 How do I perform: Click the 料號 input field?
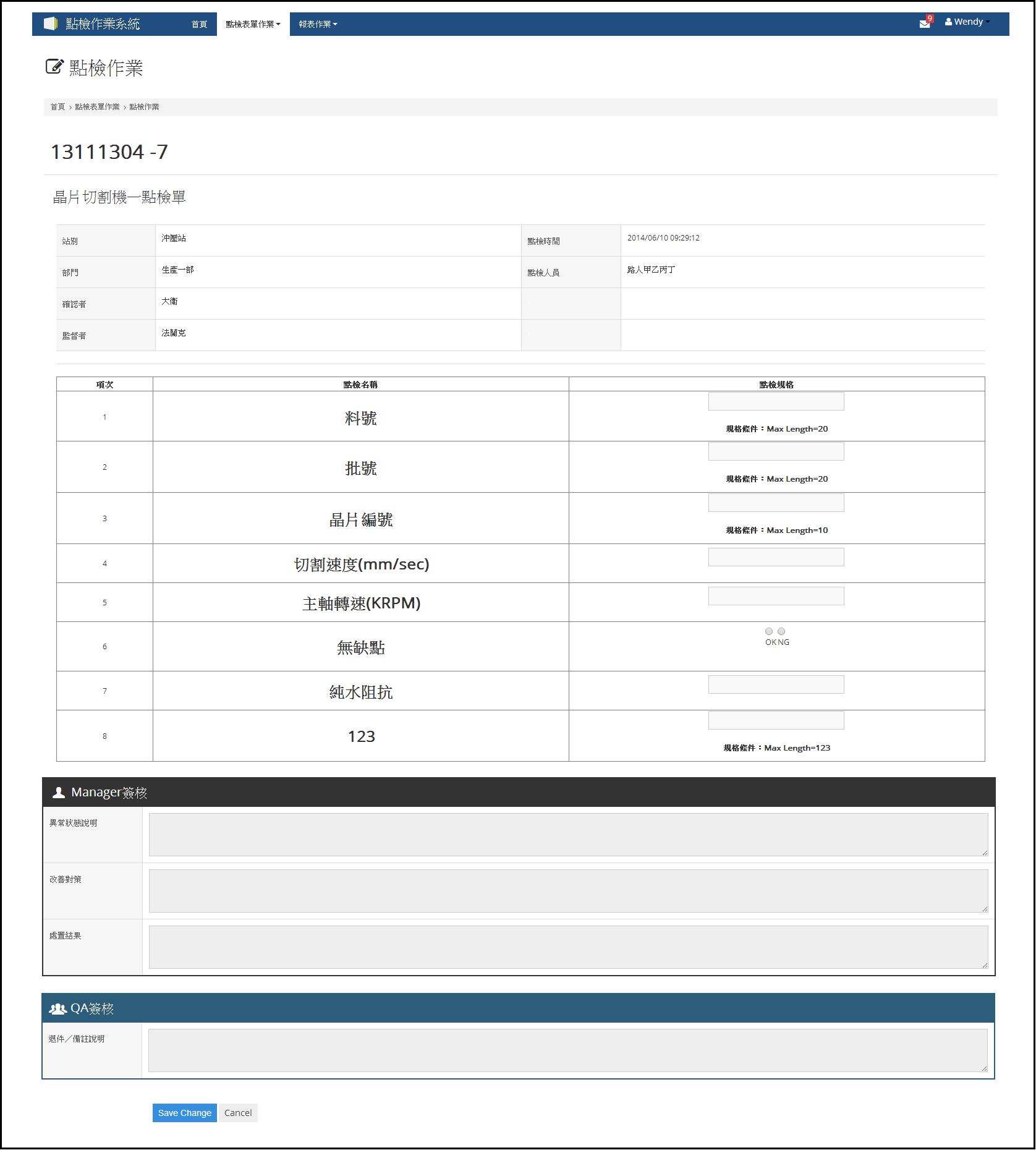click(x=776, y=401)
